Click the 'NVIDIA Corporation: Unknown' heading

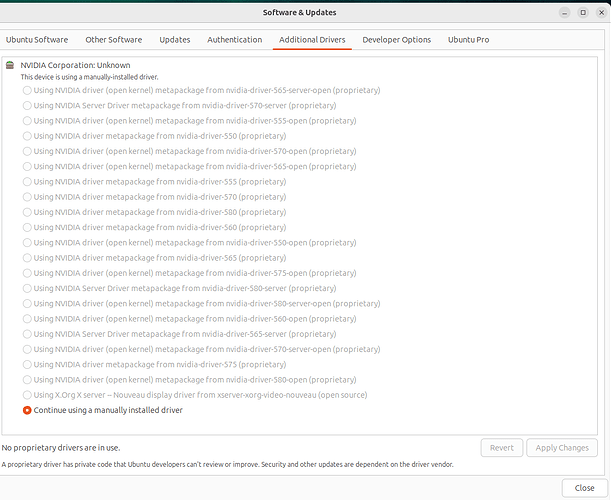tap(75, 65)
